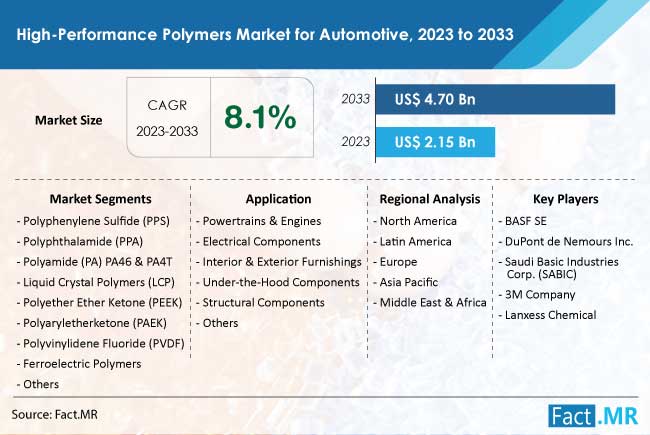Click the 2033 year label
The width and height of the screenshot is (650, 435).
[x=356, y=99]
